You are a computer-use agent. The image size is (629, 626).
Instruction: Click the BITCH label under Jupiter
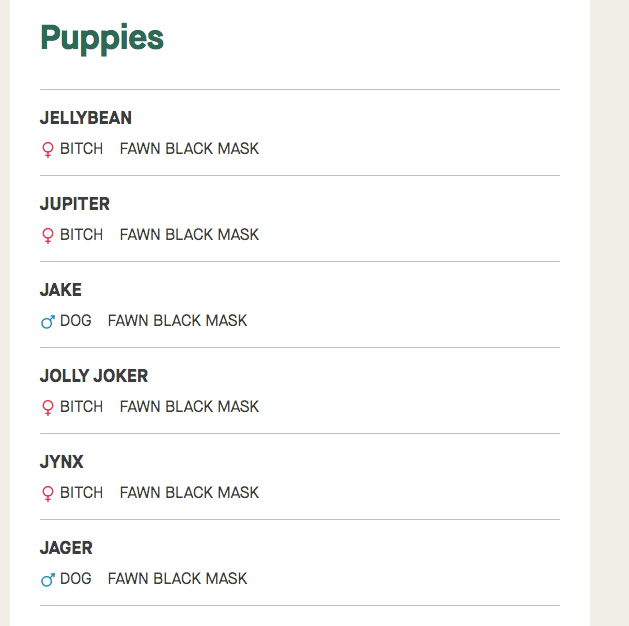point(81,235)
